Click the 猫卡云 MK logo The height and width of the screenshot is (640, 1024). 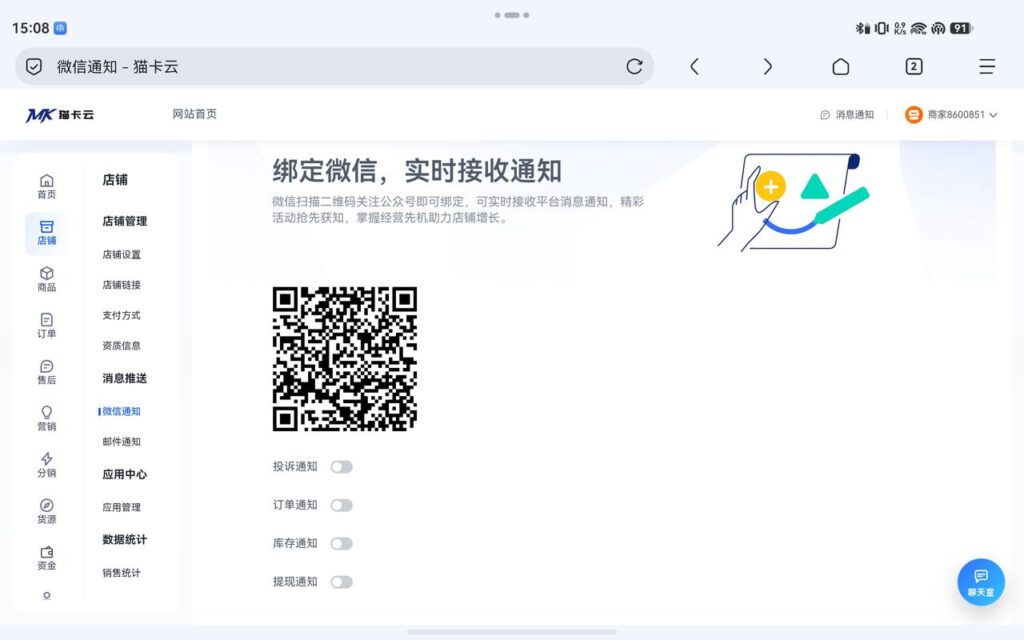click(x=59, y=114)
